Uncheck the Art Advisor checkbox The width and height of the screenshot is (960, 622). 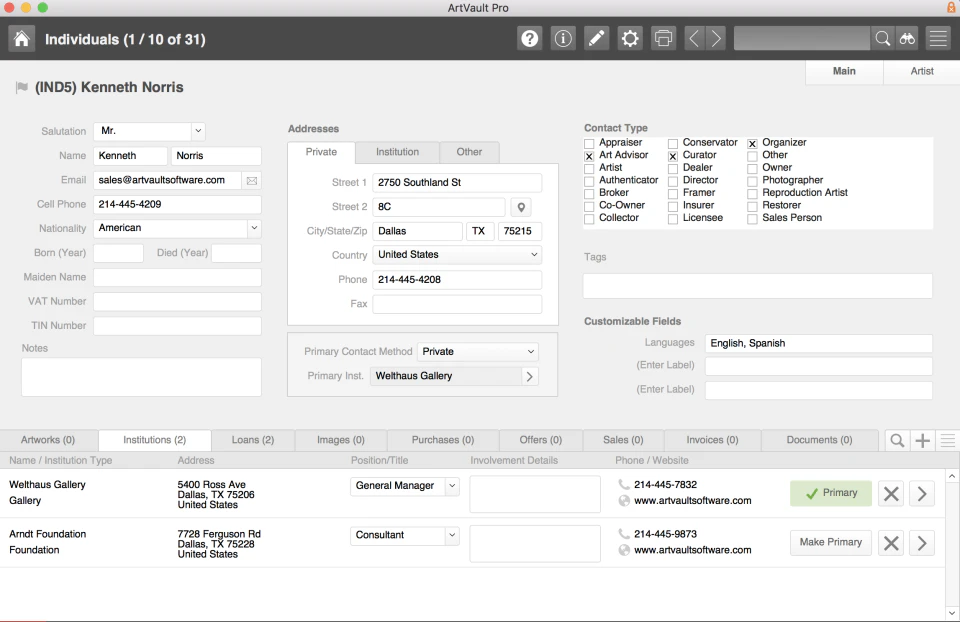(x=590, y=155)
